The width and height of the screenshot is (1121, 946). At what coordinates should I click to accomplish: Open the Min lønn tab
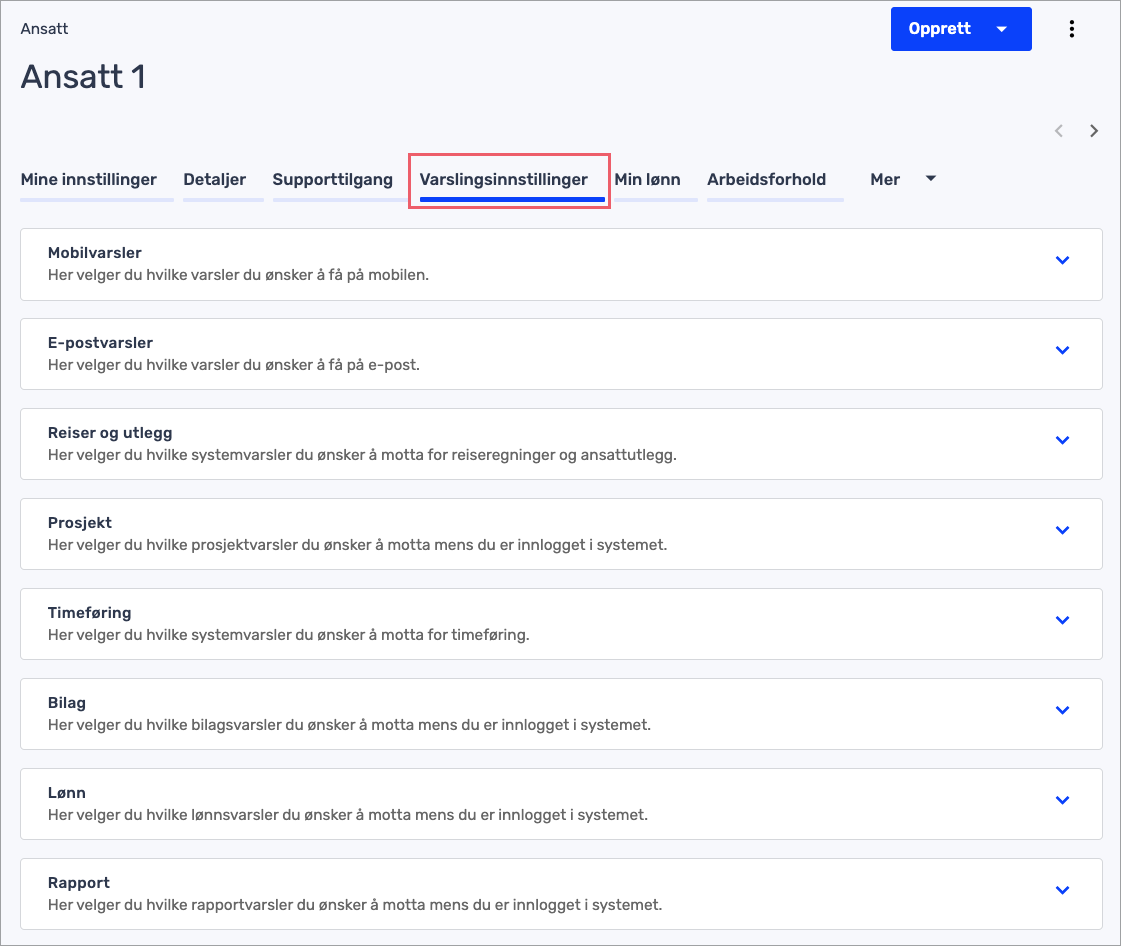click(x=647, y=180)
